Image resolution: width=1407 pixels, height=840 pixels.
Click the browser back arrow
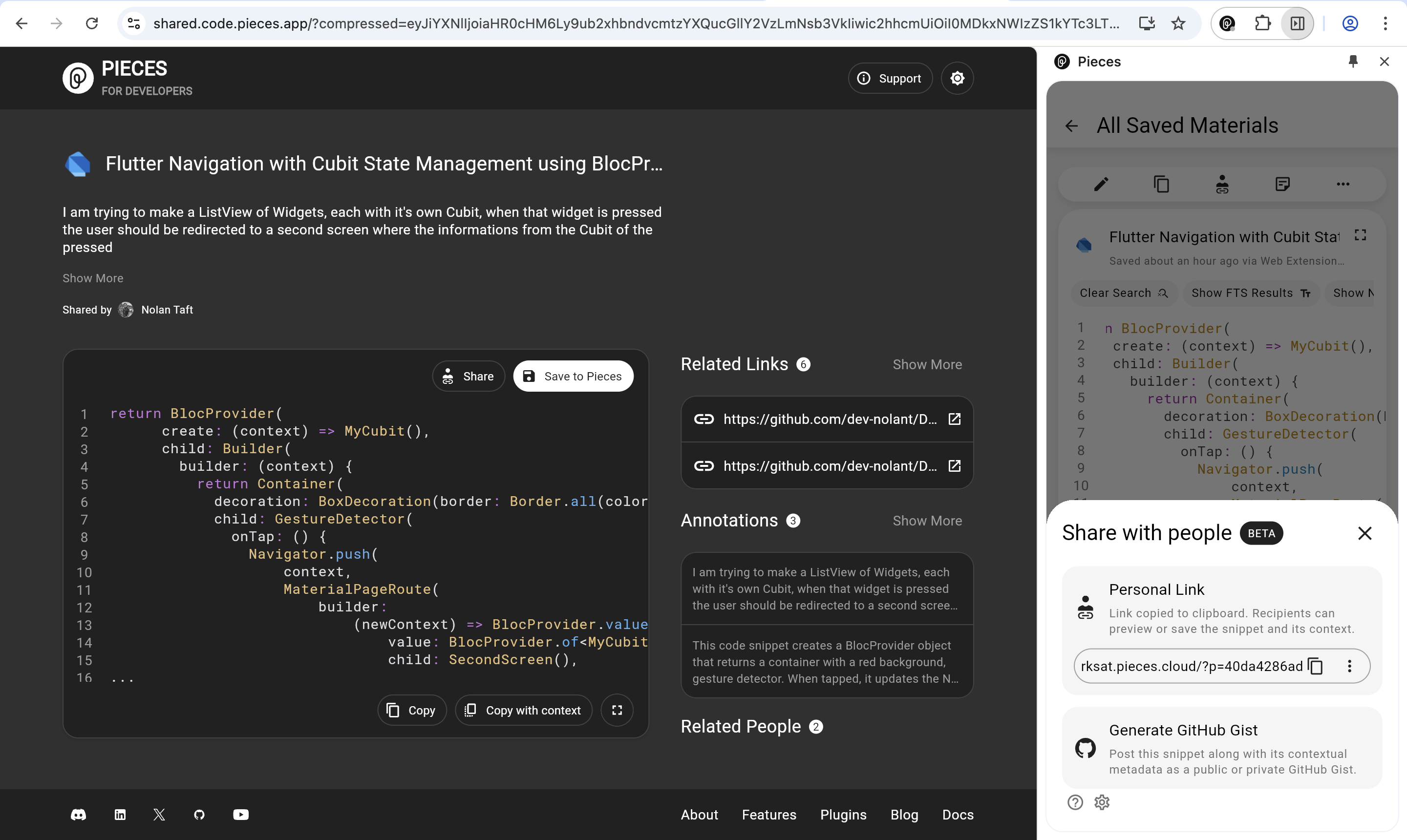[x=21, y=23]
